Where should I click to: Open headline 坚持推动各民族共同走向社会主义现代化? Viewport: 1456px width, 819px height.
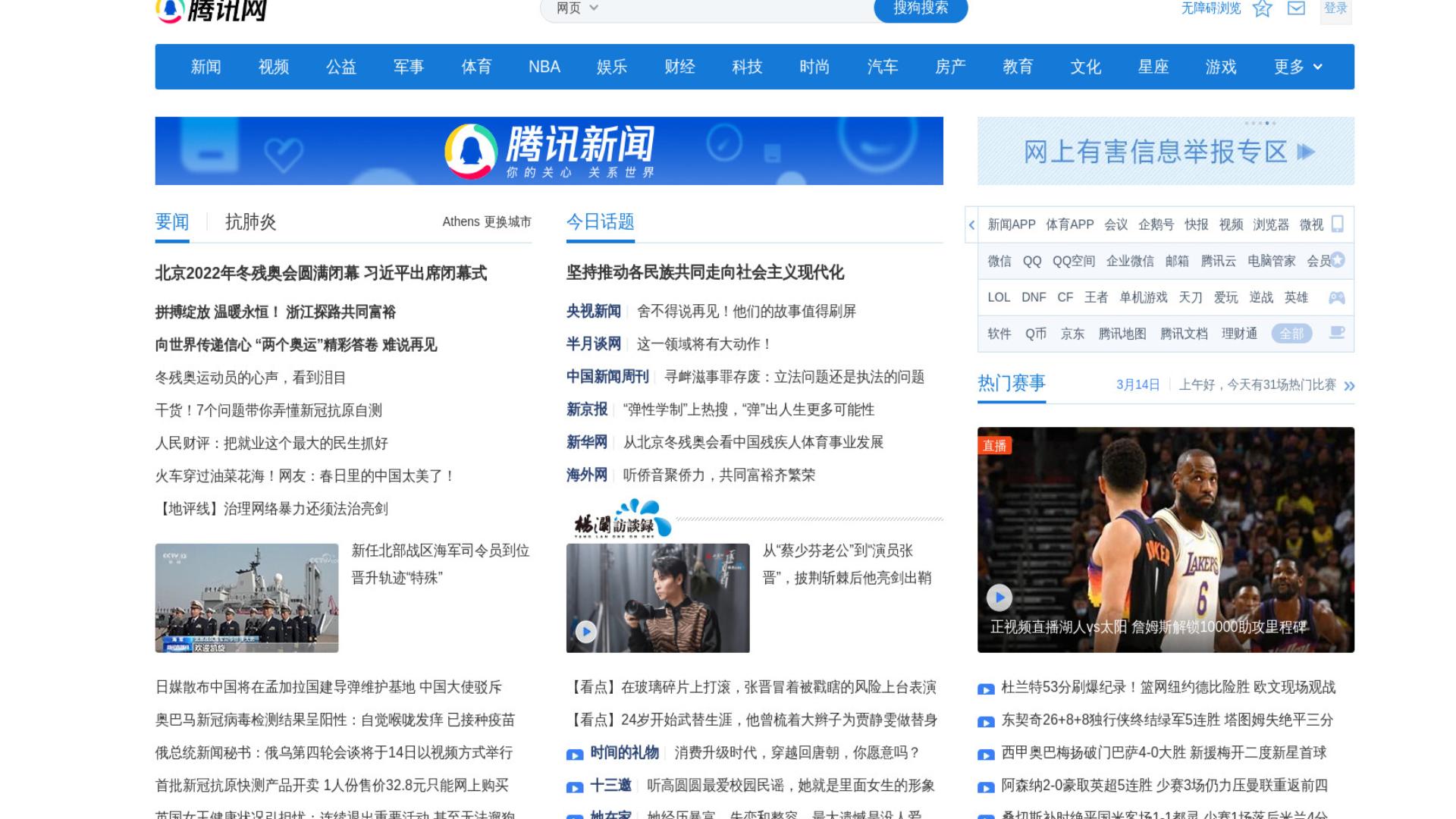click(705, 273)
